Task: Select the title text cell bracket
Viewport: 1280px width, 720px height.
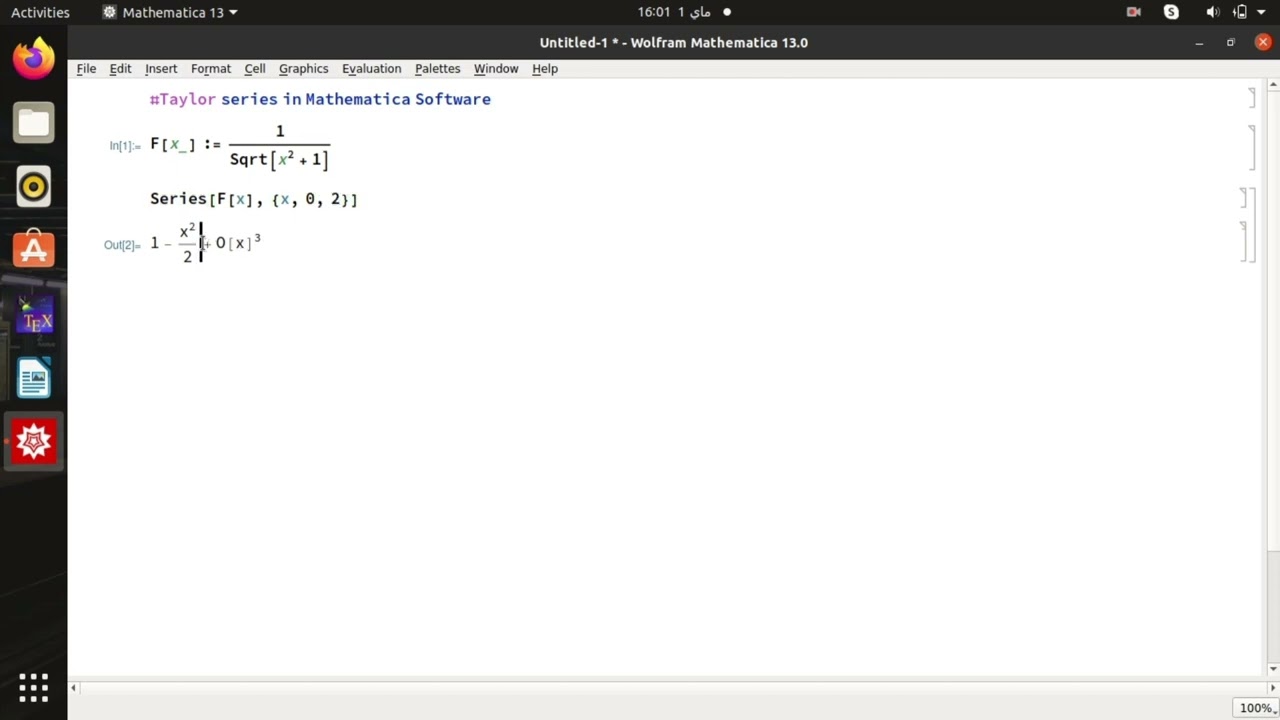Action: coord(1252,98)
